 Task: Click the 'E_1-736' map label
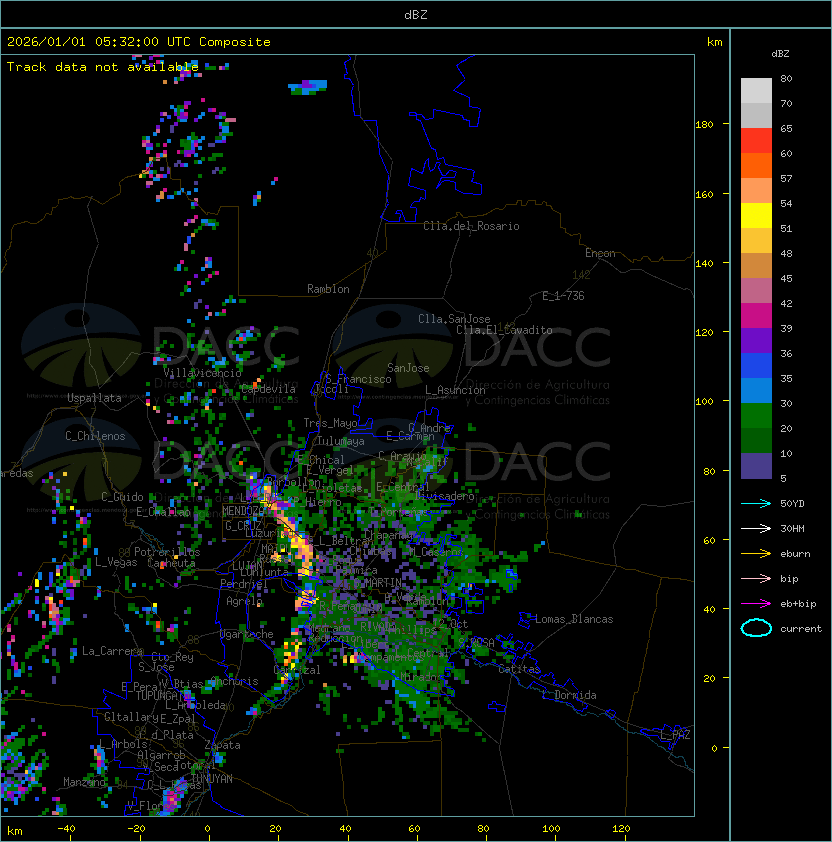point(563,296)
